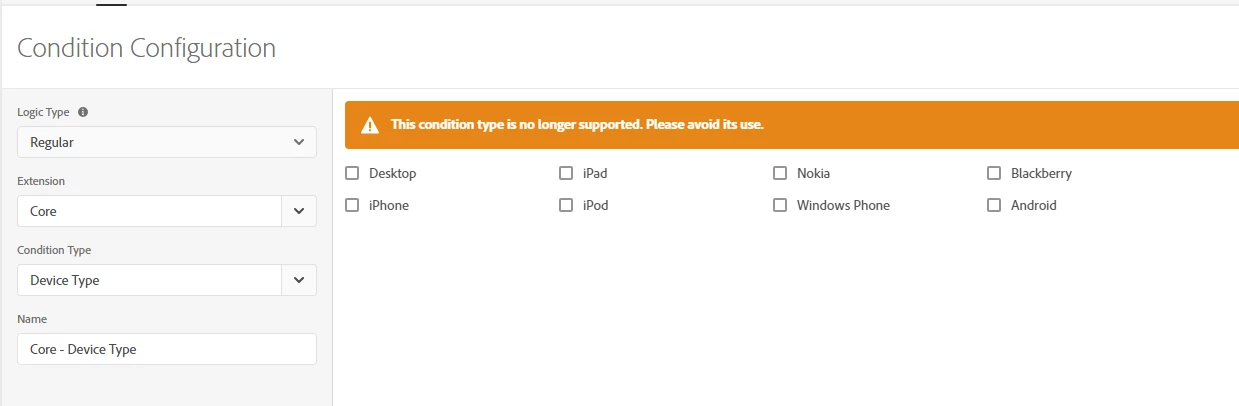Enable the iPhone checkbox
The image size is (1239, 406).
pyautogui.click(x=352, y=205)
